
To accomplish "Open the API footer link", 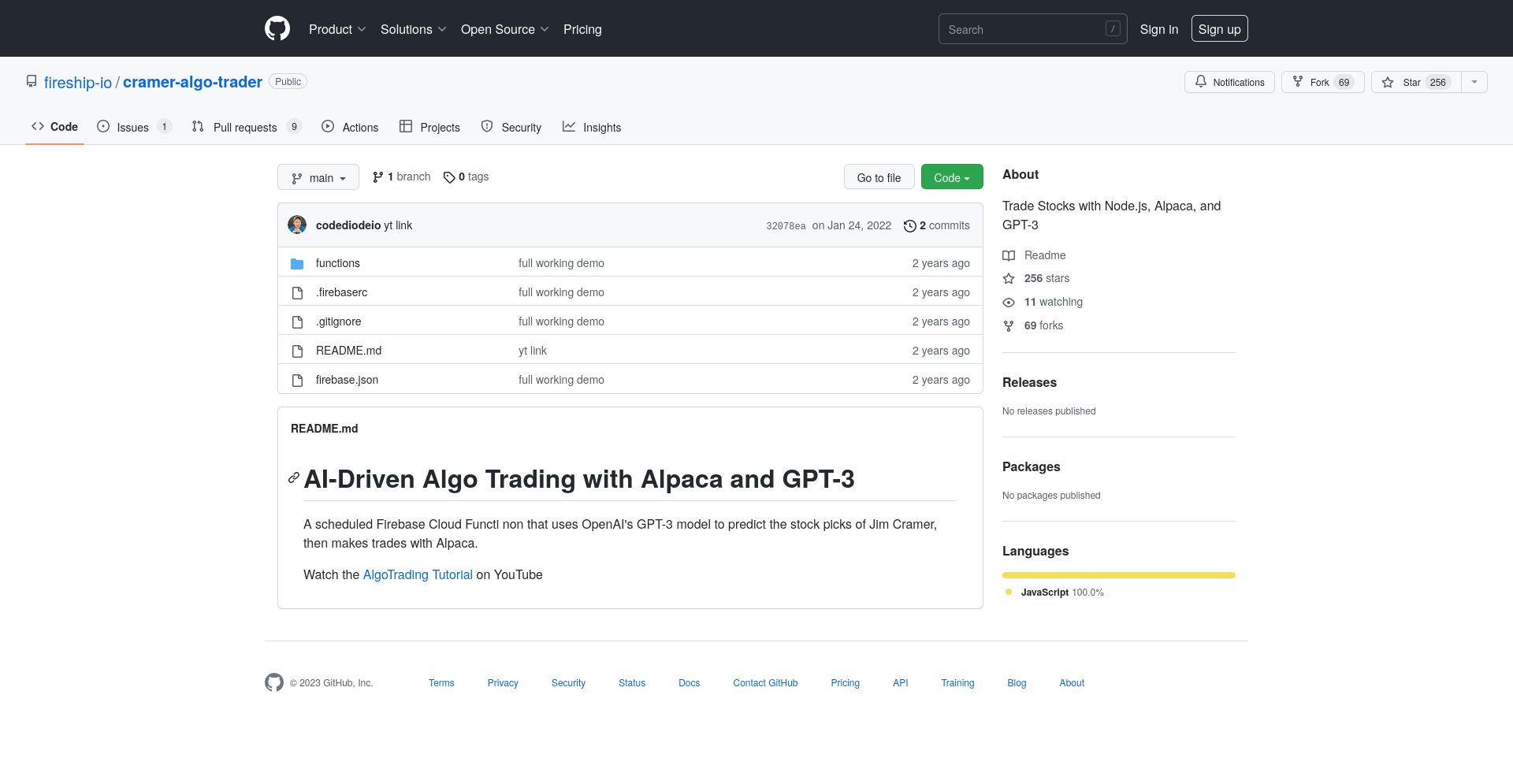I will [901, 683].
